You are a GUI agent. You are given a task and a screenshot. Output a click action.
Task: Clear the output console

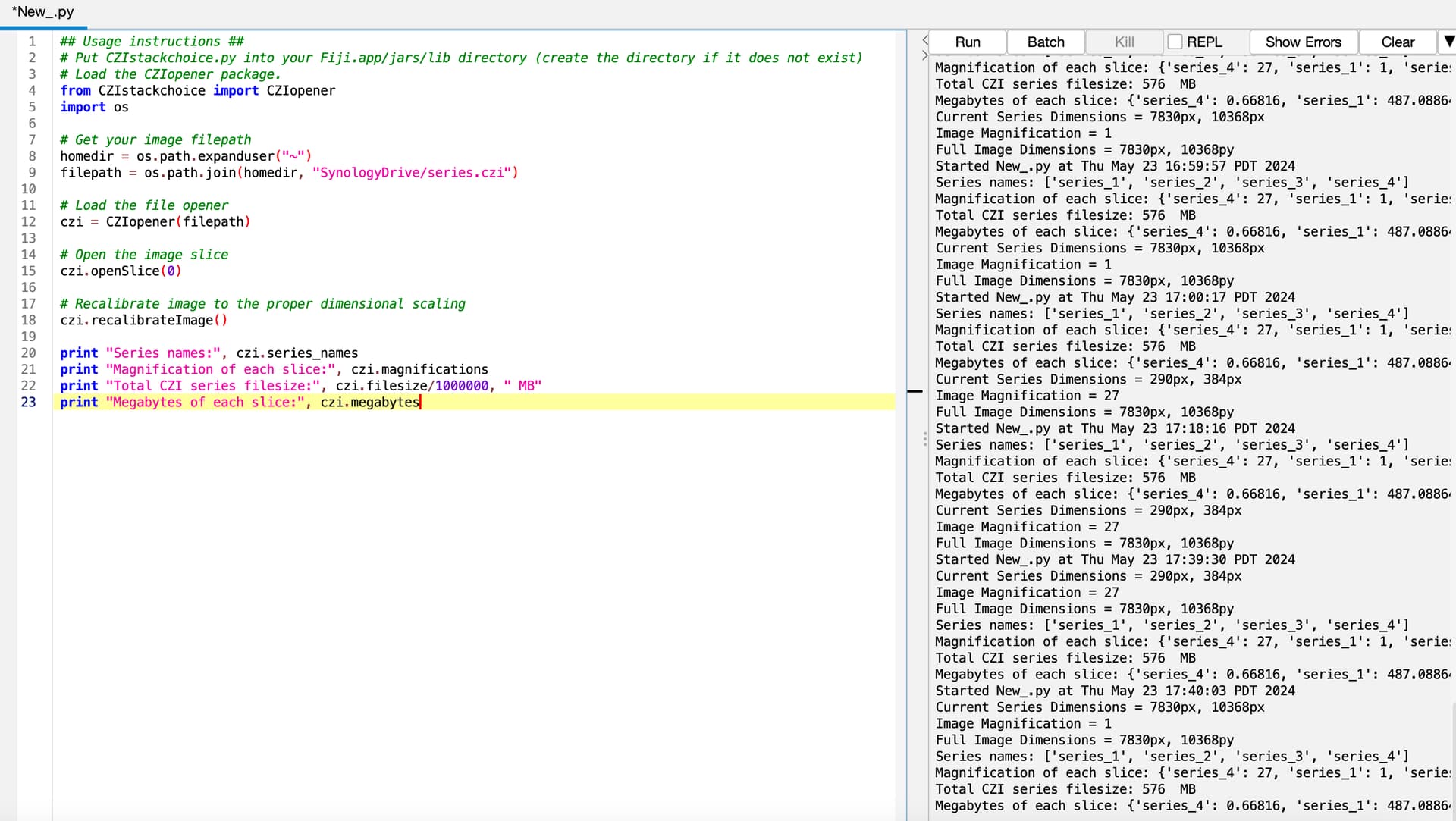coord(1398,42)
